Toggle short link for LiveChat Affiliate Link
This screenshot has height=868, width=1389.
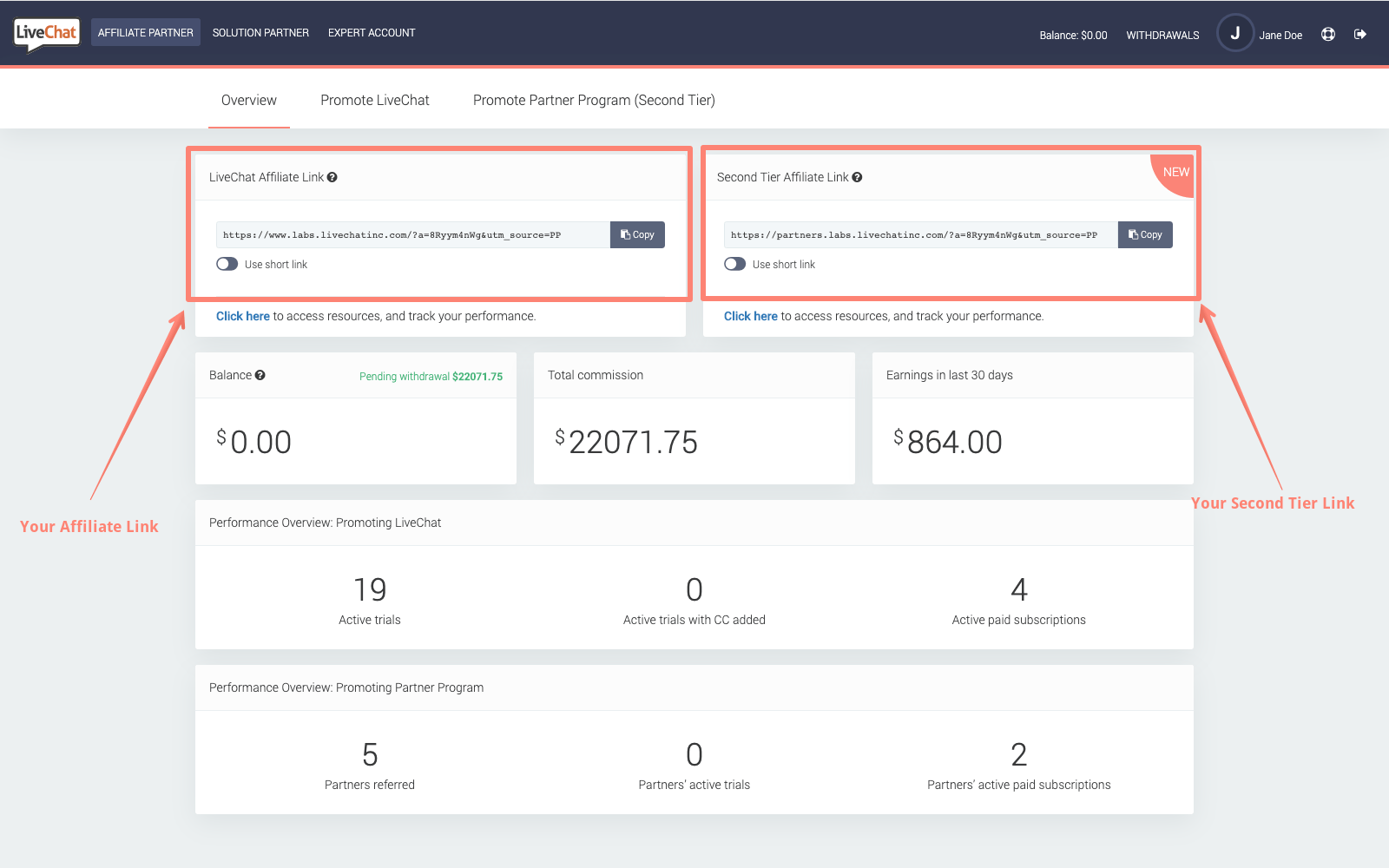coord(227,264)
